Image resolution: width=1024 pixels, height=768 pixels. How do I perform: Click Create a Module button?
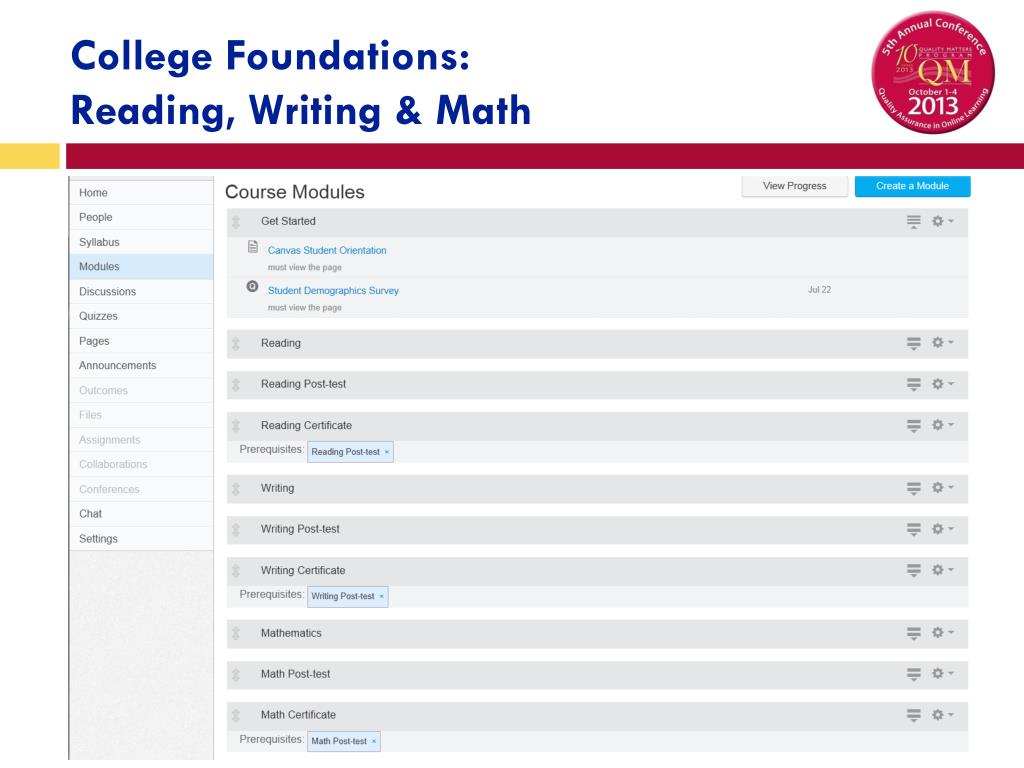(x=912, y=186)
